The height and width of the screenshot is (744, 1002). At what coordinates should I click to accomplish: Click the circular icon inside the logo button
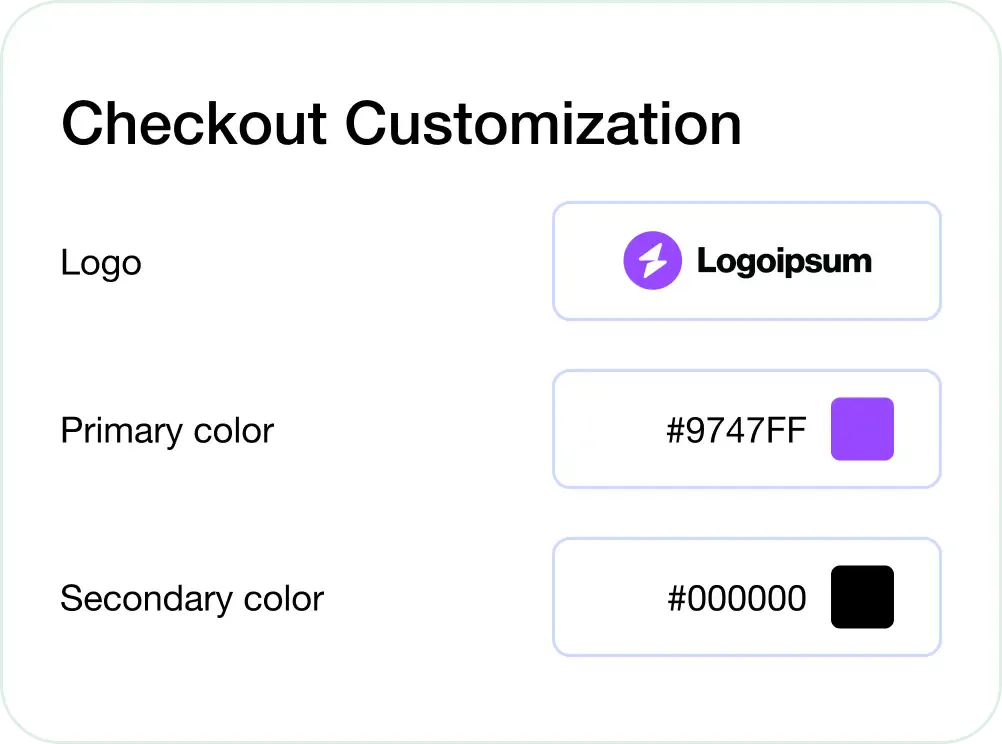[652, 260]
